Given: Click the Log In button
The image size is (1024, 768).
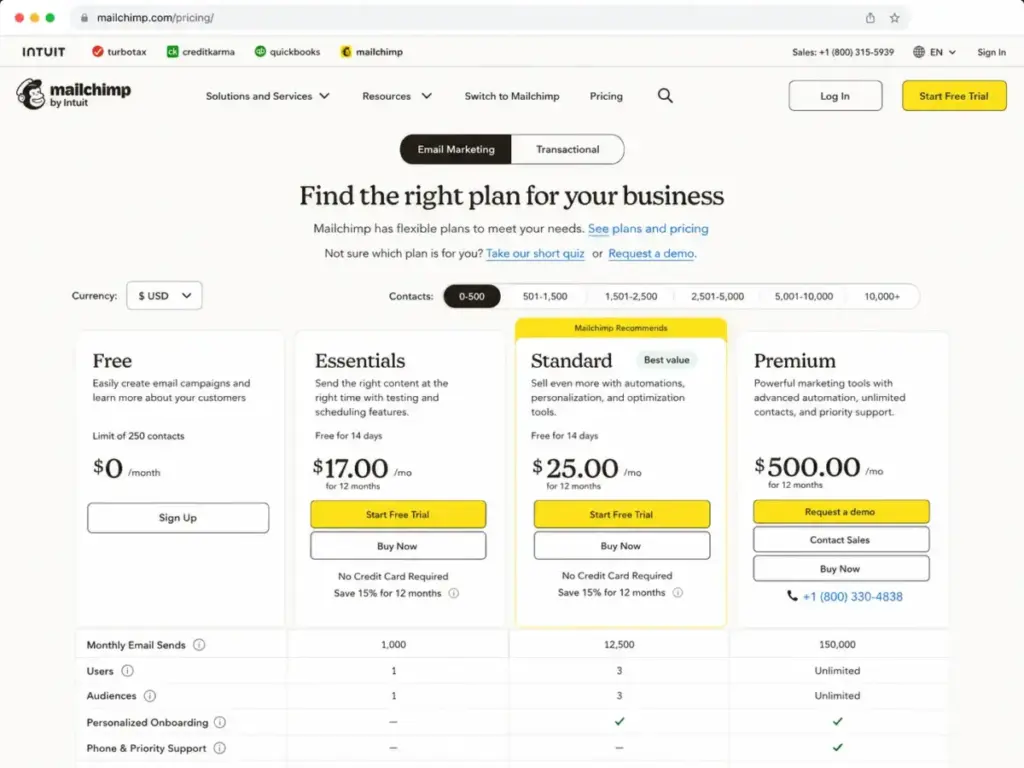Looking at the screenshot, I should (x=835, y=95).
